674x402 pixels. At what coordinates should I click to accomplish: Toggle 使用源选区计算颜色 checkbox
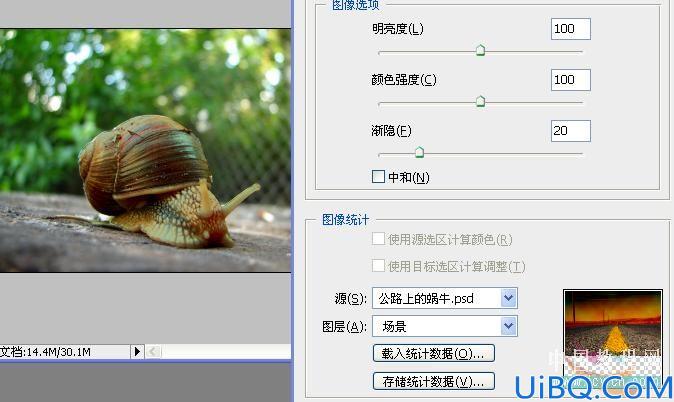coord(378,239)
